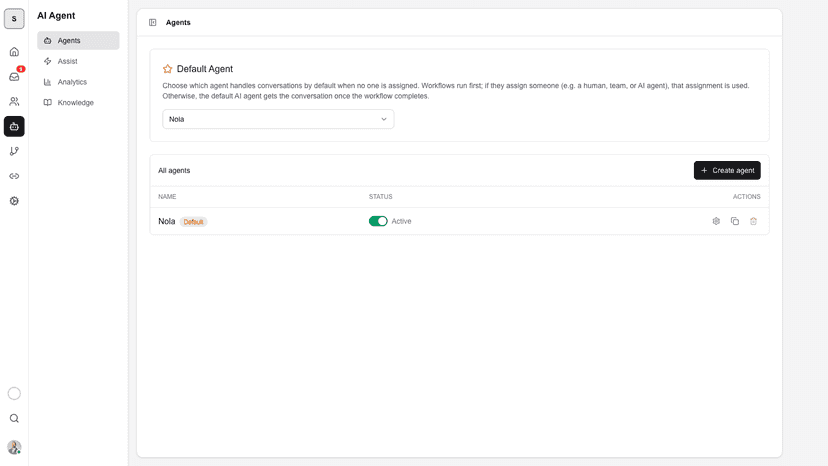Select Agents in the AI Agent menu
This screenshot has height=466, width=828.
(78, 41)
